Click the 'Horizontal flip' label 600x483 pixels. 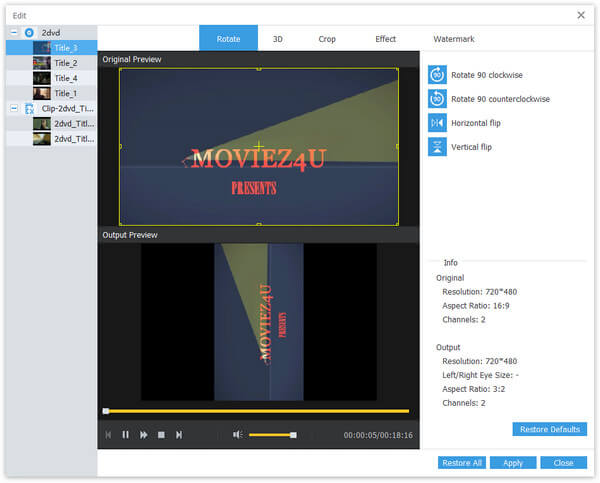[476, 123]
